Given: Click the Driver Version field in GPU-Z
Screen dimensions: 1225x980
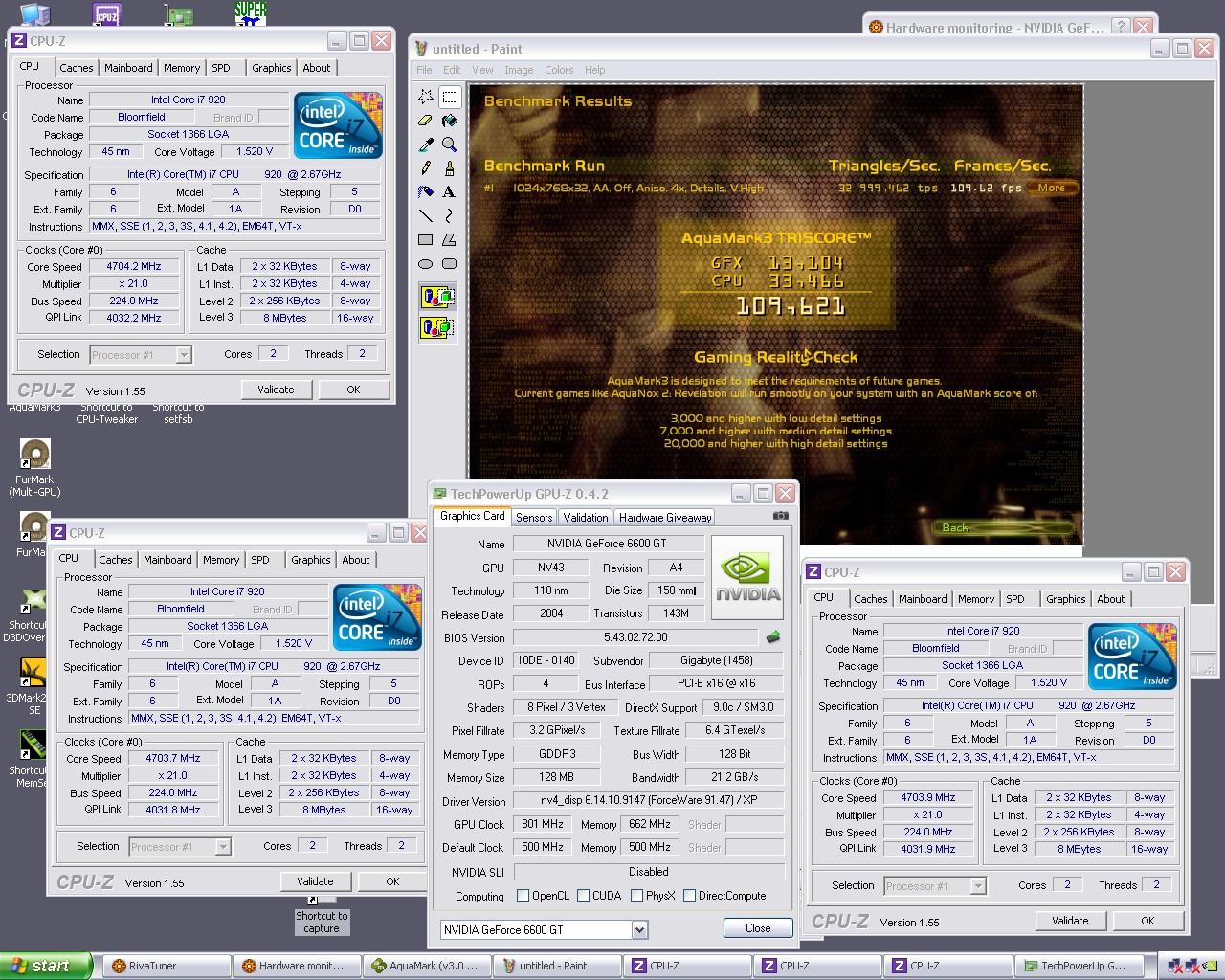Looking at the screenshot, I should [x=648, y=801].
